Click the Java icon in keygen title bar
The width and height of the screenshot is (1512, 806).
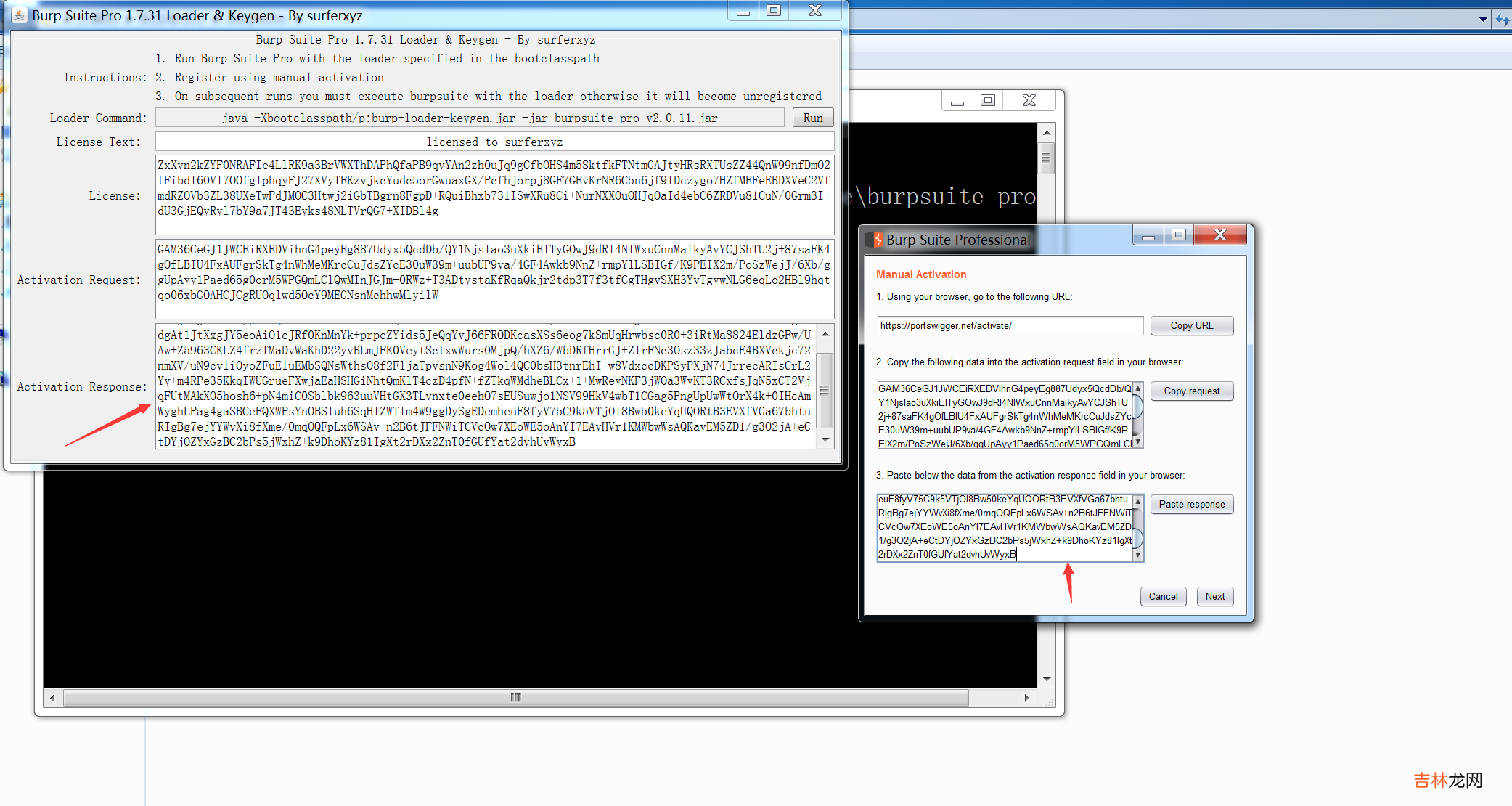coord(20,15)
